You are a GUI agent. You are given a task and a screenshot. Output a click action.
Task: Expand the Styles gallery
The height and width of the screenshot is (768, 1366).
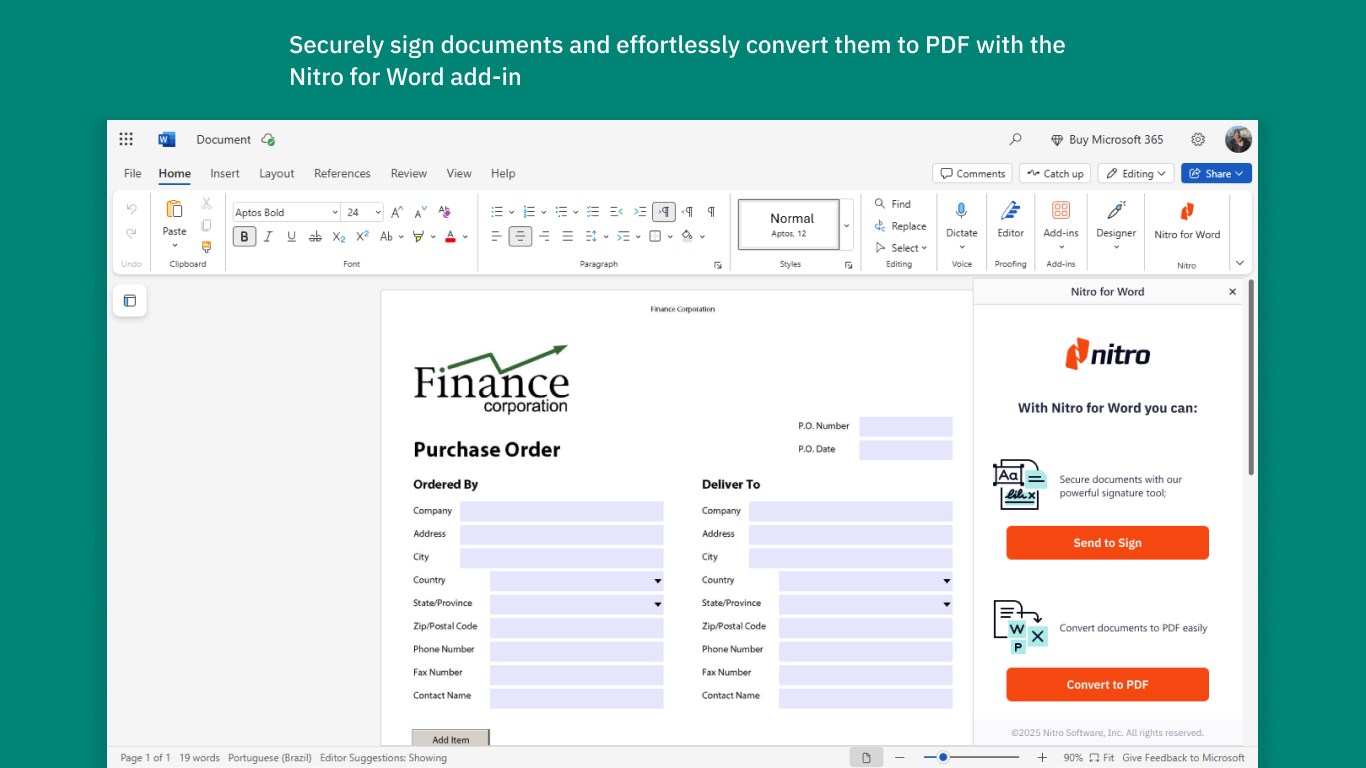coord(846,225)
